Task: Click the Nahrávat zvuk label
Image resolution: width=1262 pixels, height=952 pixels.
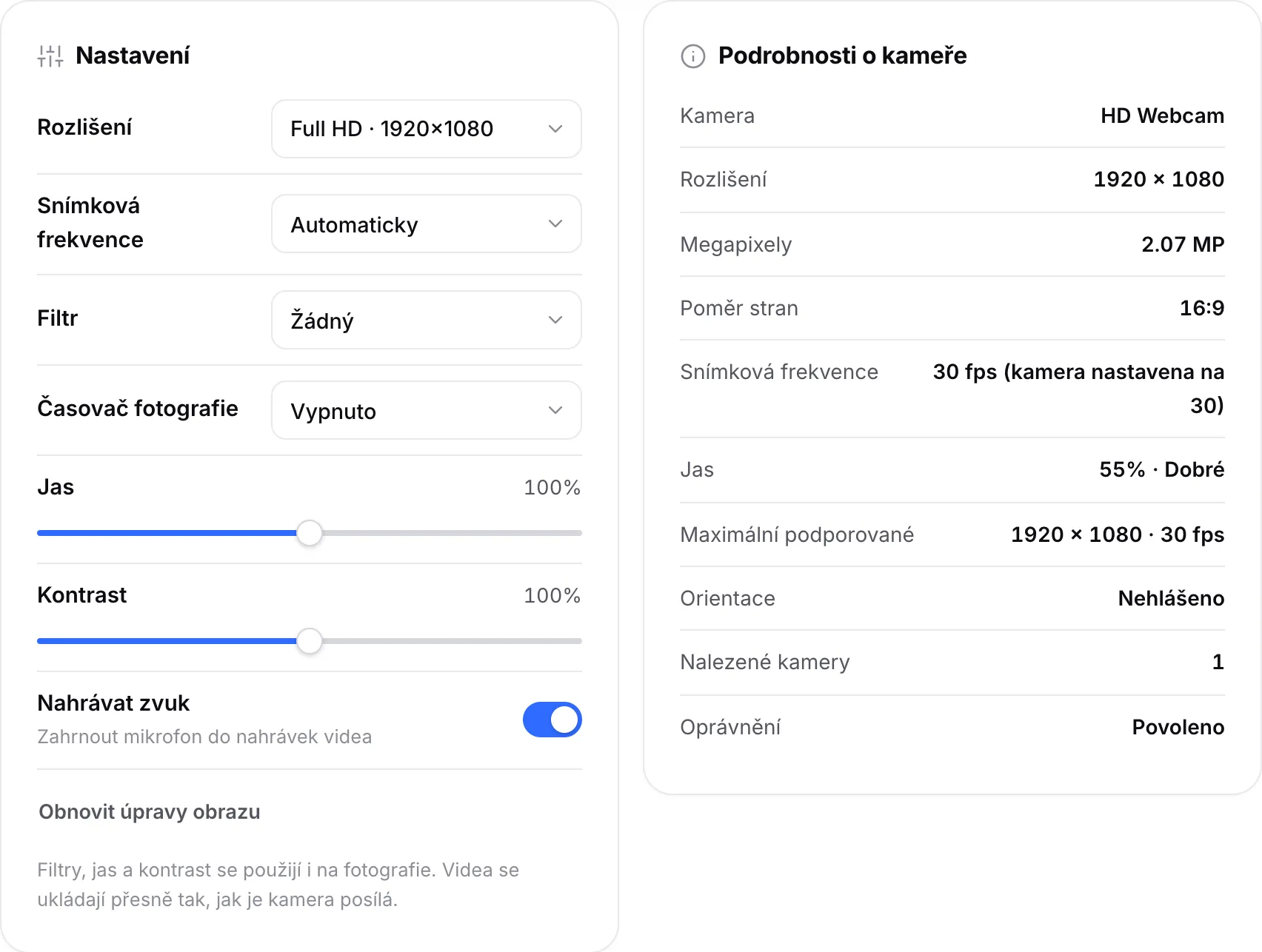Action: (113, 703)
